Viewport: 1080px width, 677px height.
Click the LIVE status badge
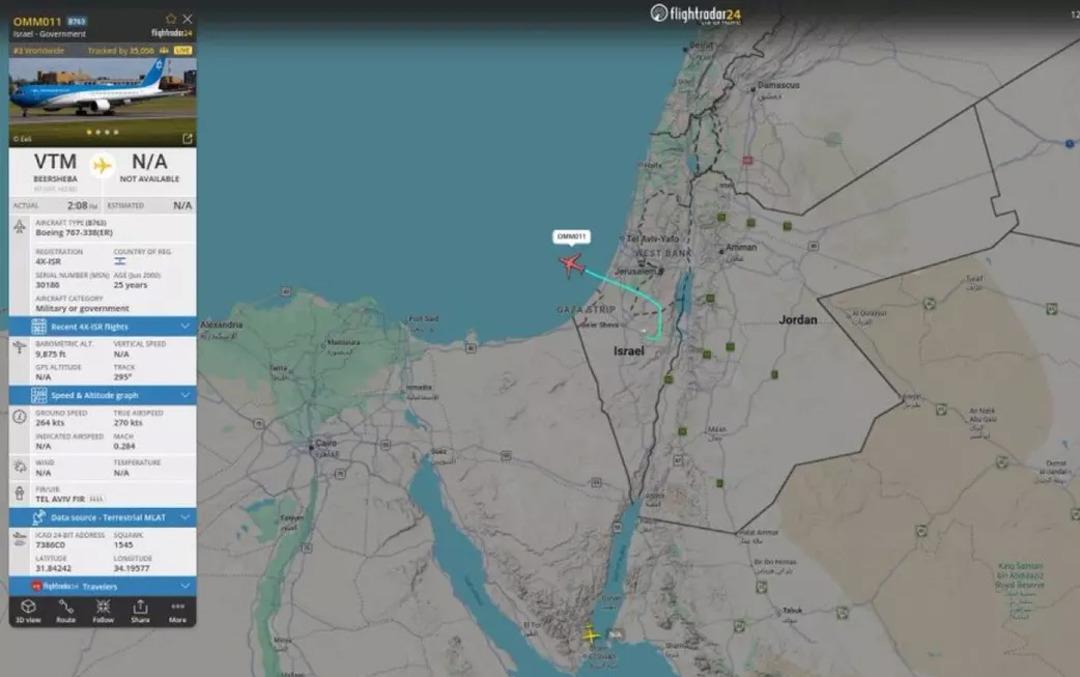[183, 50]
